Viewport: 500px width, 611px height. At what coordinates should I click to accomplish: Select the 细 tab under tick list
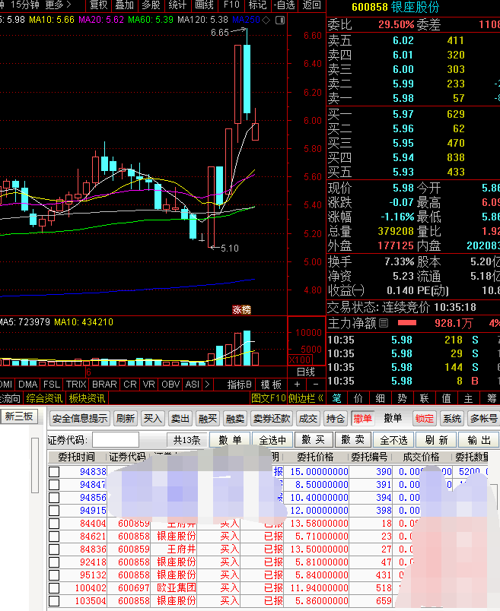pos(380,398)
